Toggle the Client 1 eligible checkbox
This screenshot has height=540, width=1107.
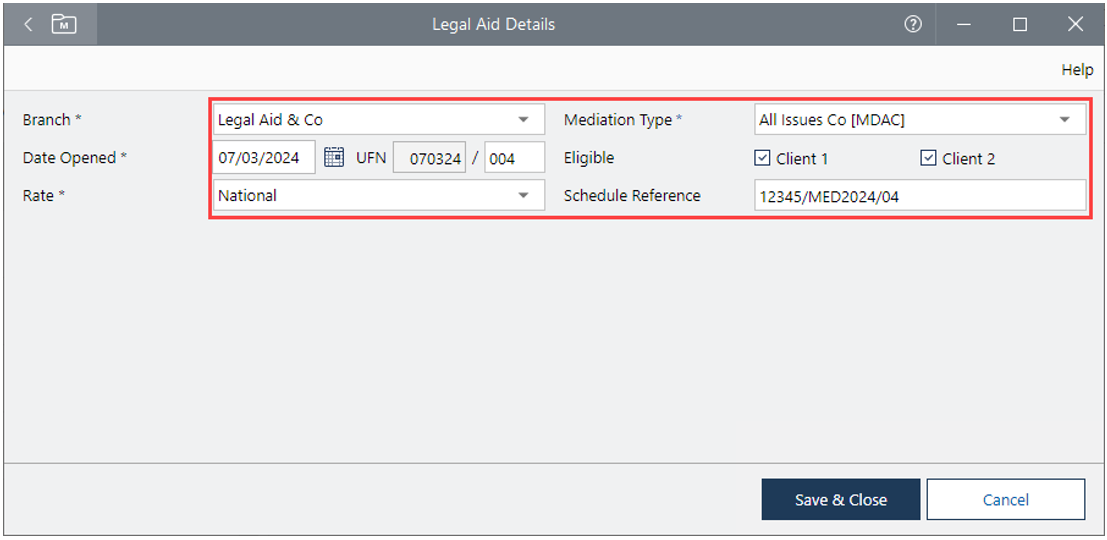point(762,158)
